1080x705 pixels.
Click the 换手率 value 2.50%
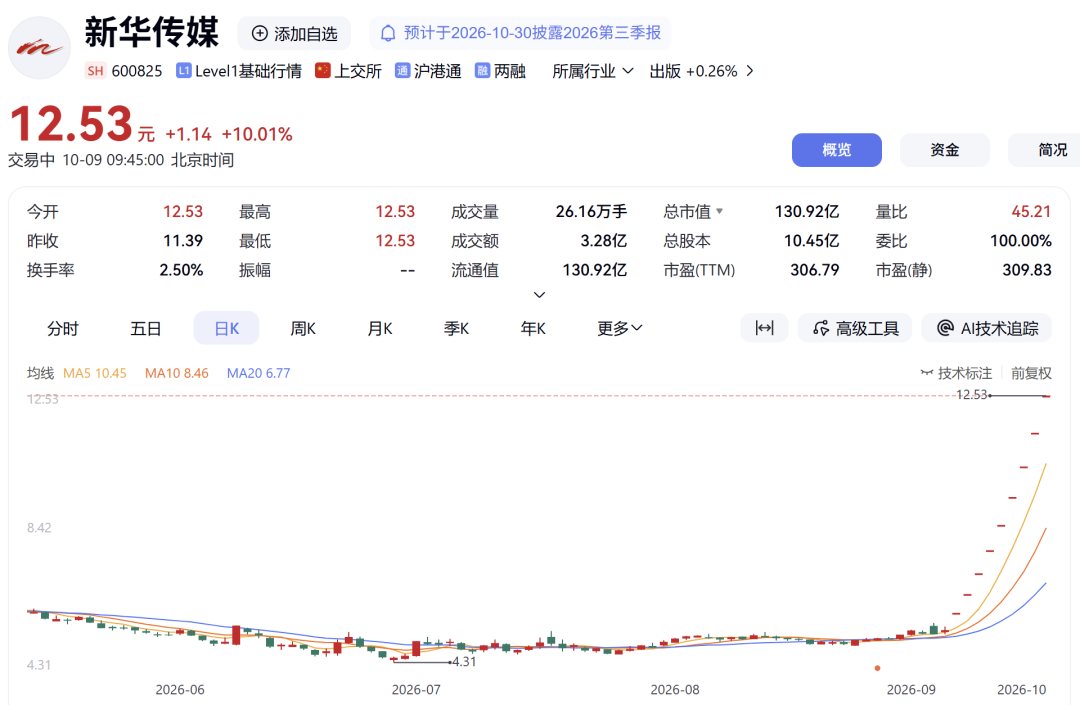point(181,270)
